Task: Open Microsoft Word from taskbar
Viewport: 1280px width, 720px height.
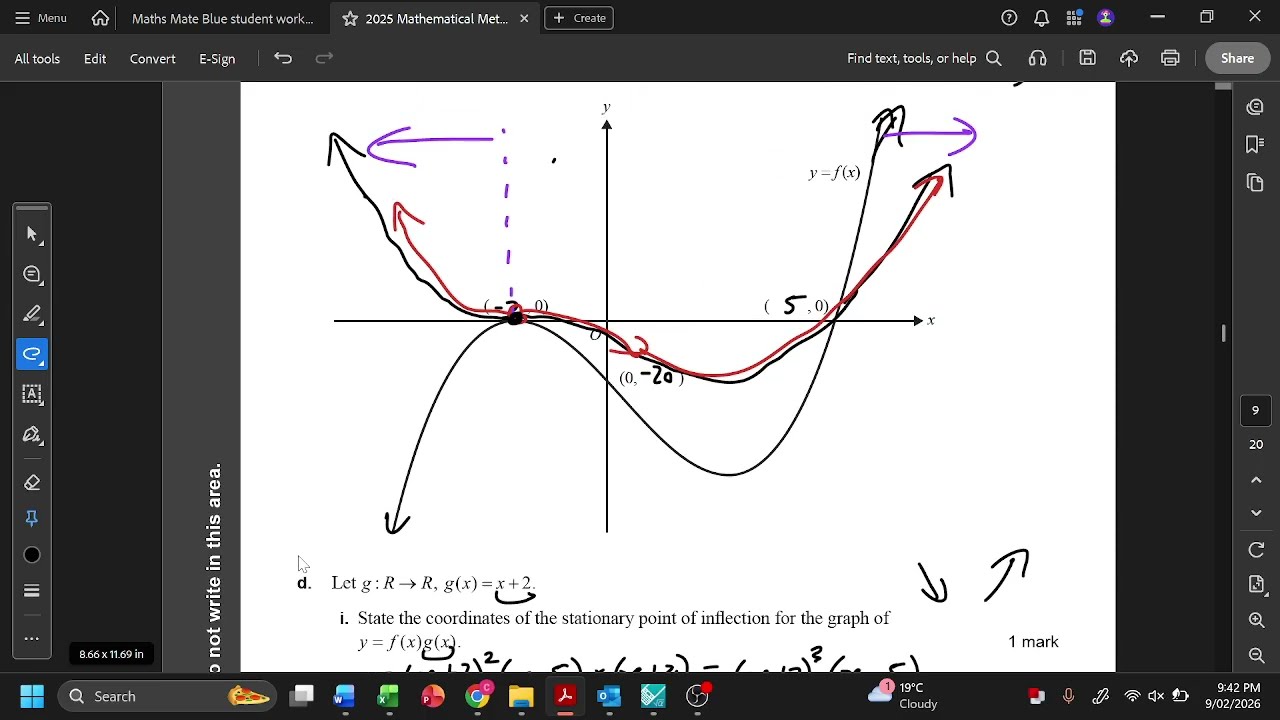Action: (x=344, y=696)
